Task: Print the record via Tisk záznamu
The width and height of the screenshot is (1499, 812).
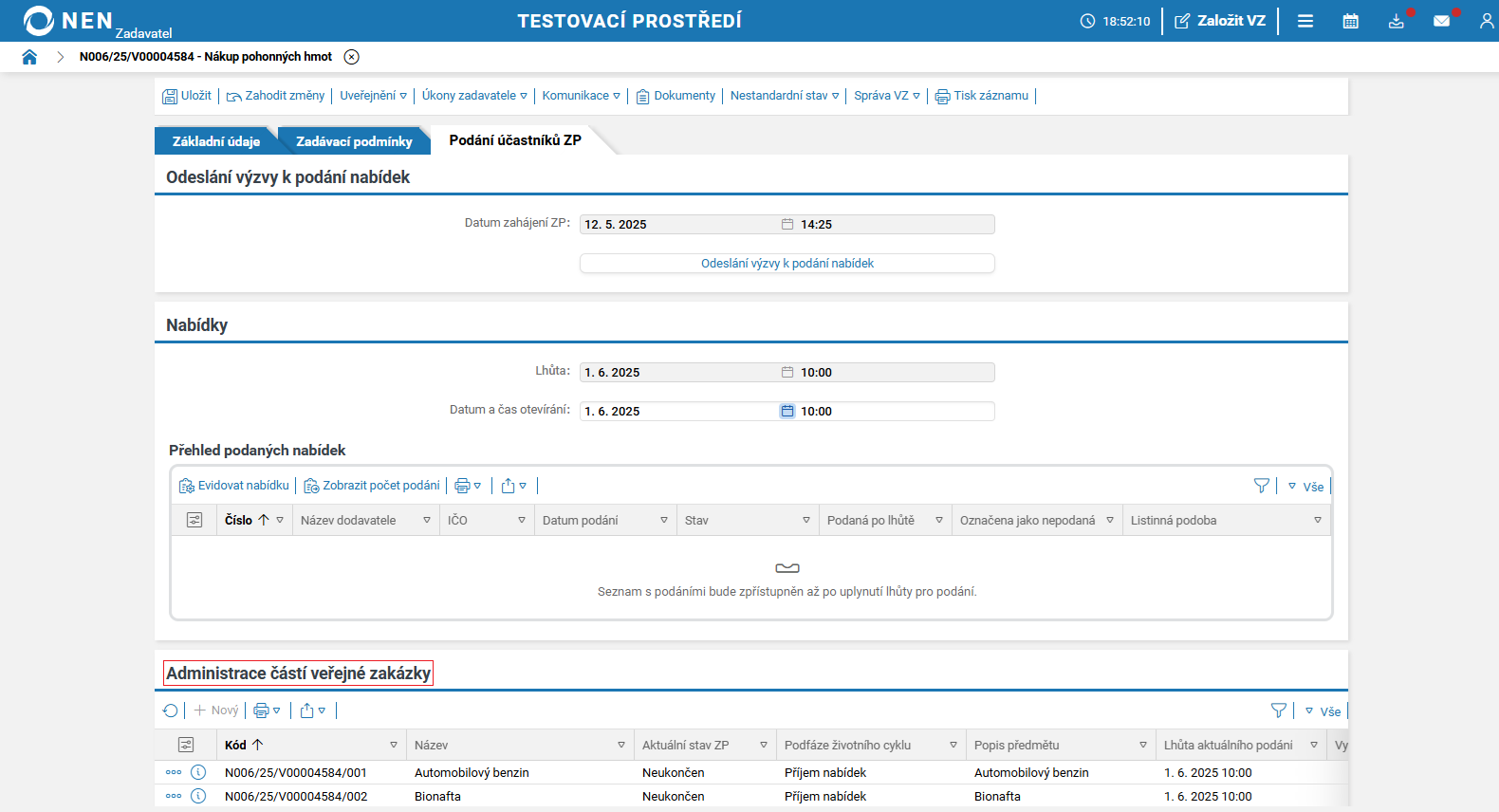Action: click(982, 96)
